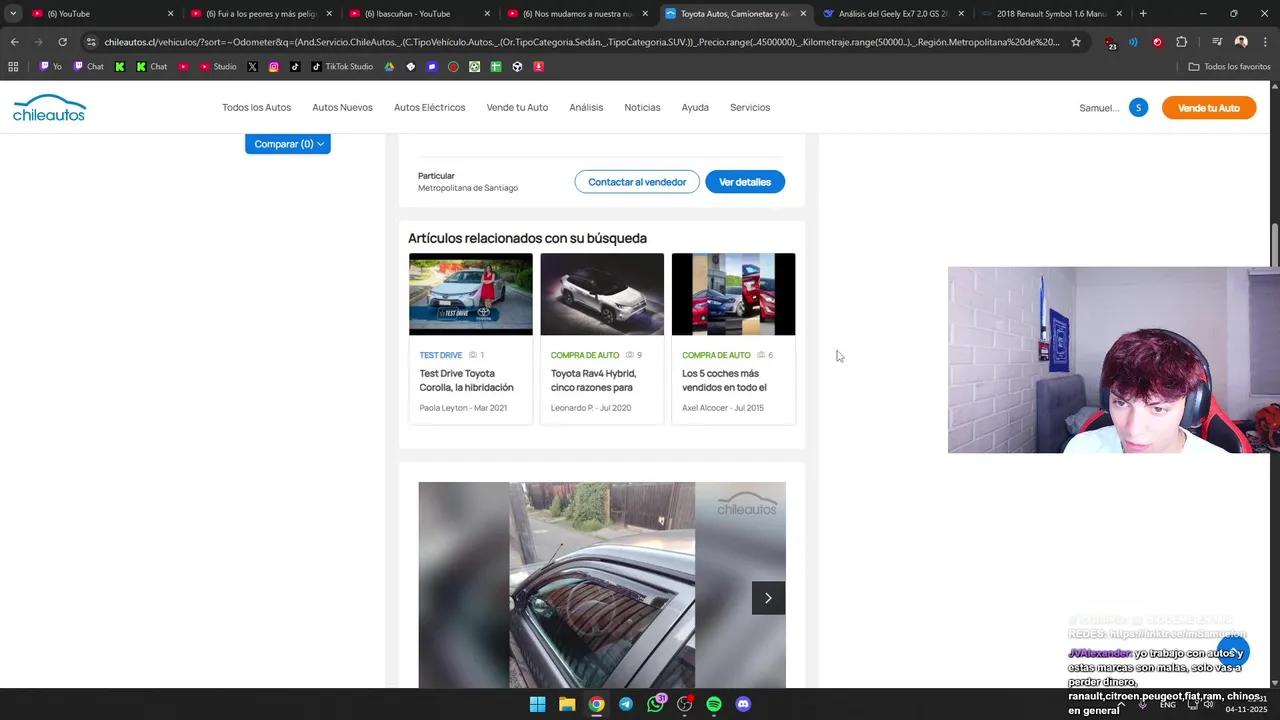Image resolution: width=1280 pixels, height=720 pixels.
Task: Expand the Comparar (0) dropdown
Action: [x=288, y=144]
